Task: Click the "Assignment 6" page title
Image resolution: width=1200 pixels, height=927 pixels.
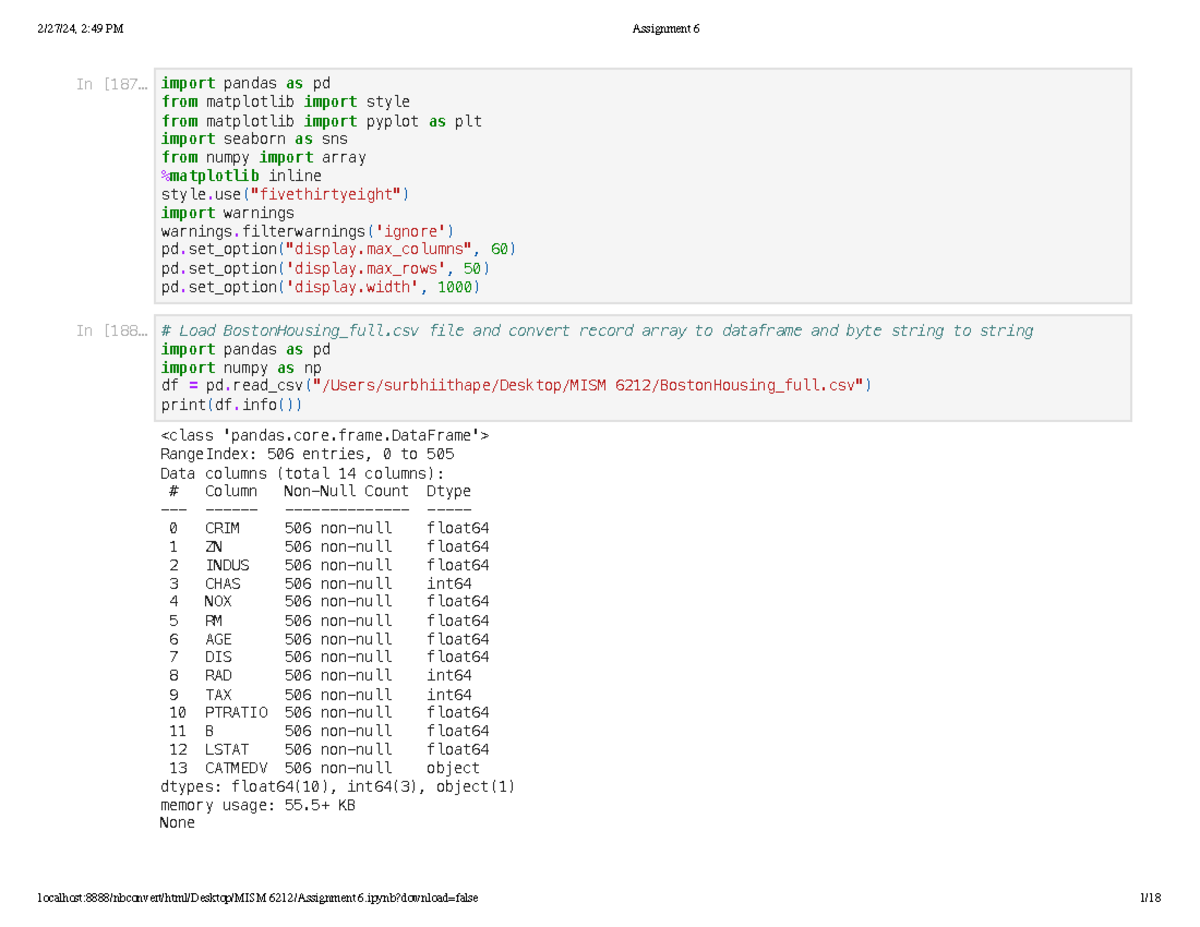Action: click(x=667, y=29)
